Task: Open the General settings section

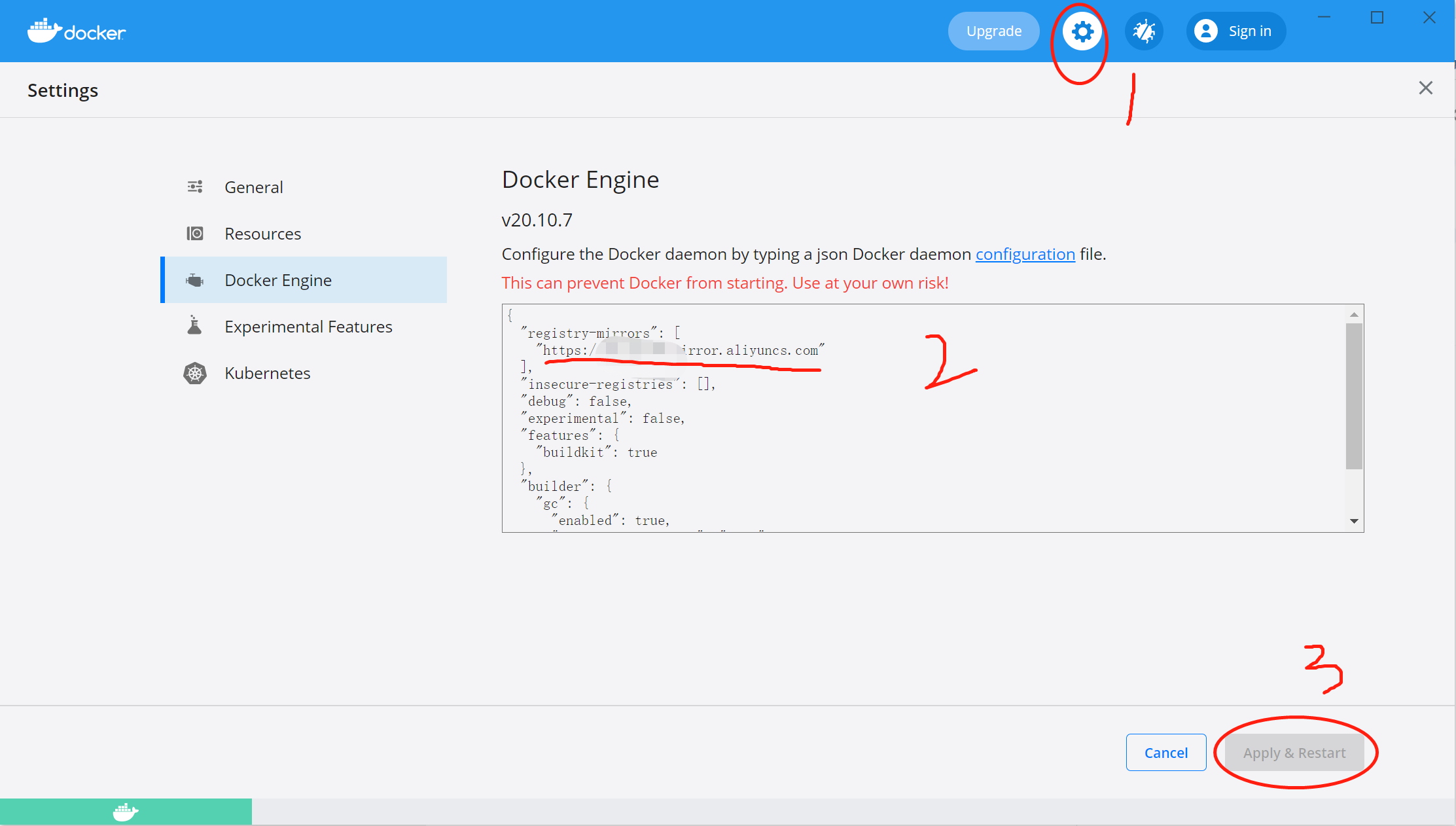Action: [254, 187]
